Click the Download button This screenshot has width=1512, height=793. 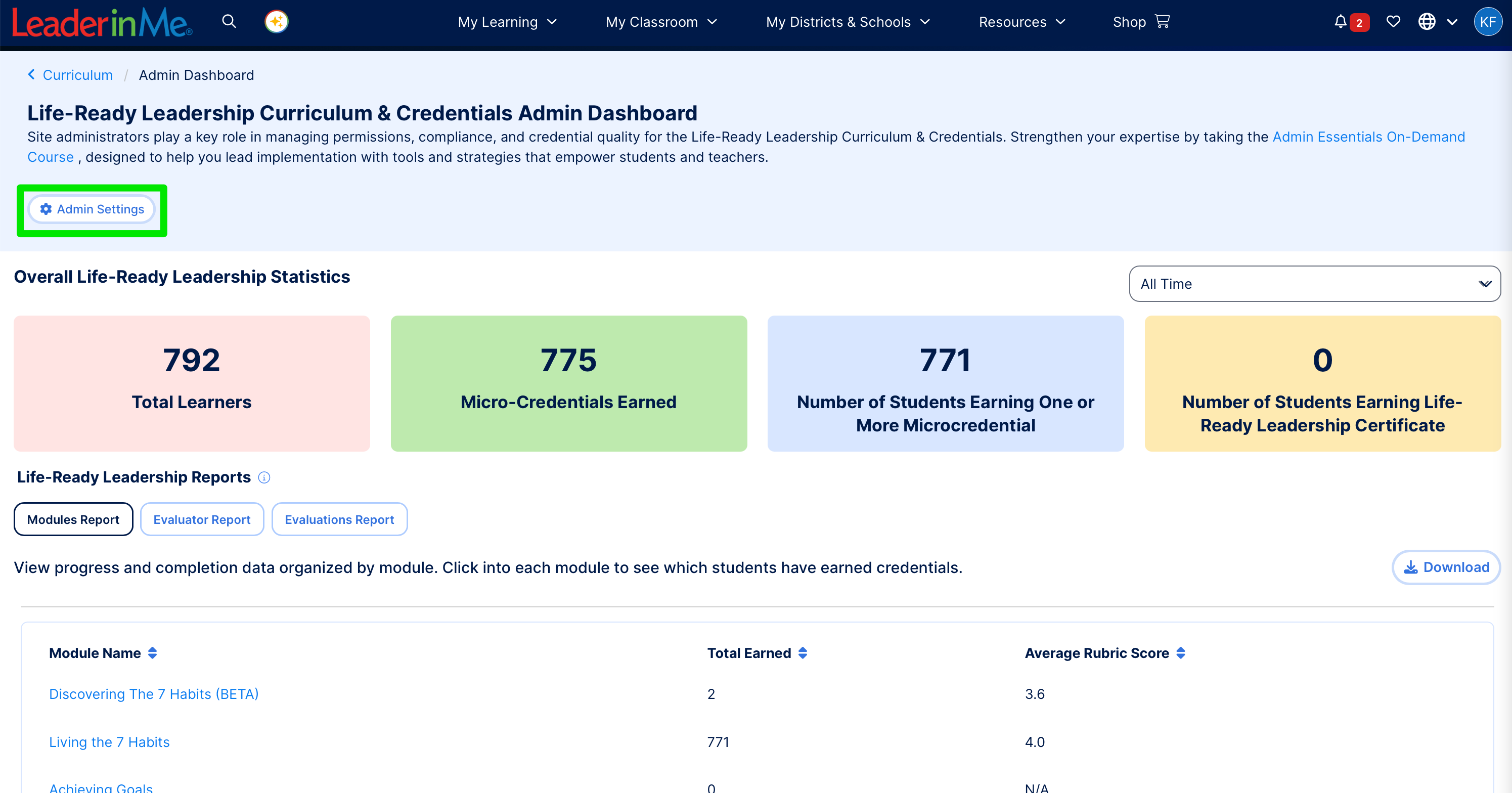(1446, 567)
